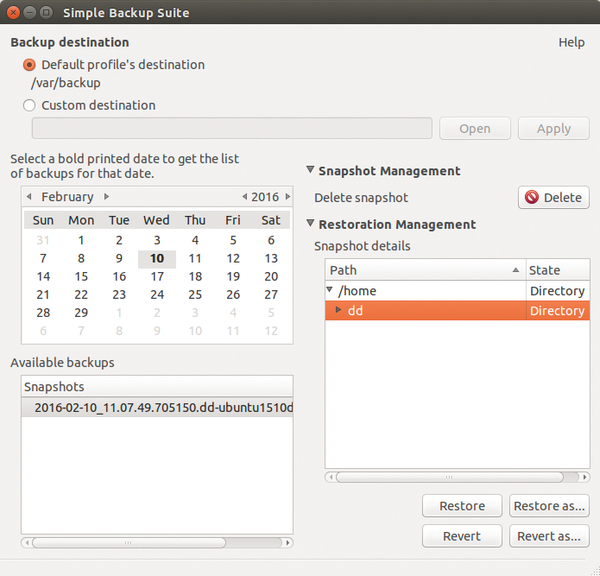Screen dimensions: 600x576
Task: Click snapshot details horizontal scrollbar thumb
Action: click(x=450, y=477)
